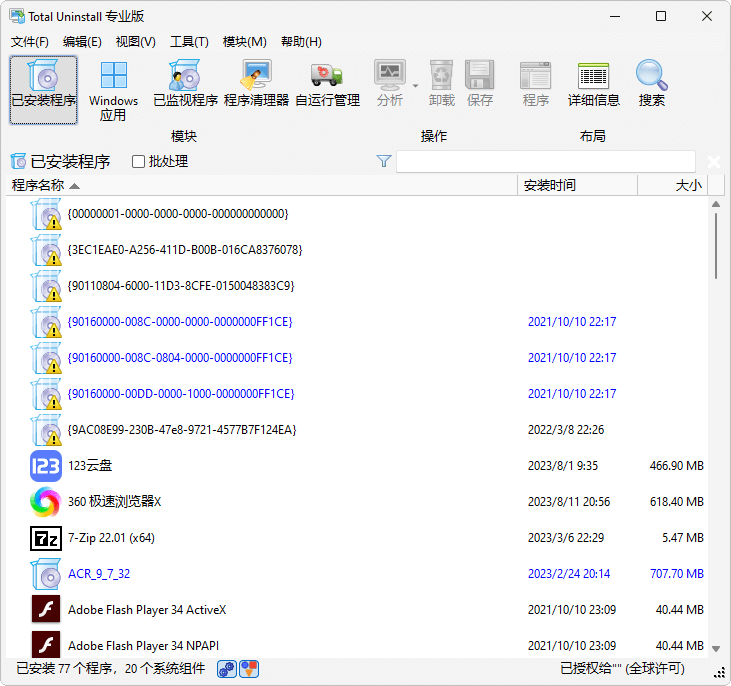The height and width of the screenshot is (686, 731).
Task: Click list scrollbar down arrow
Action: [x=716, y=649]
